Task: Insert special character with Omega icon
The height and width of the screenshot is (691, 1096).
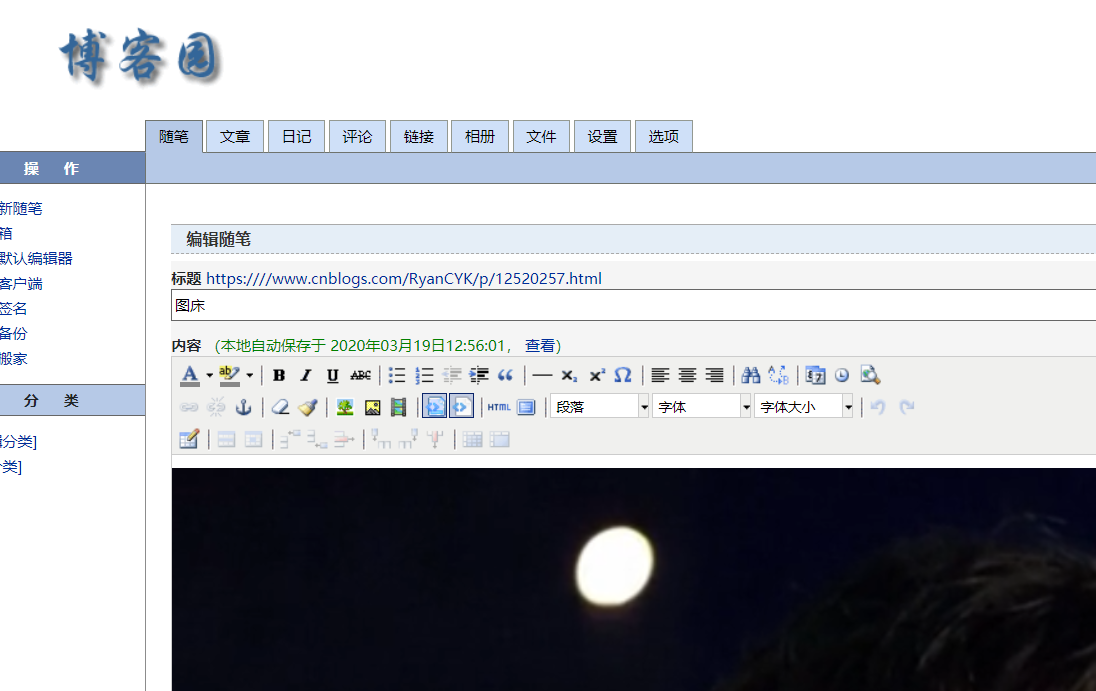Action: (x=623, y=375)
